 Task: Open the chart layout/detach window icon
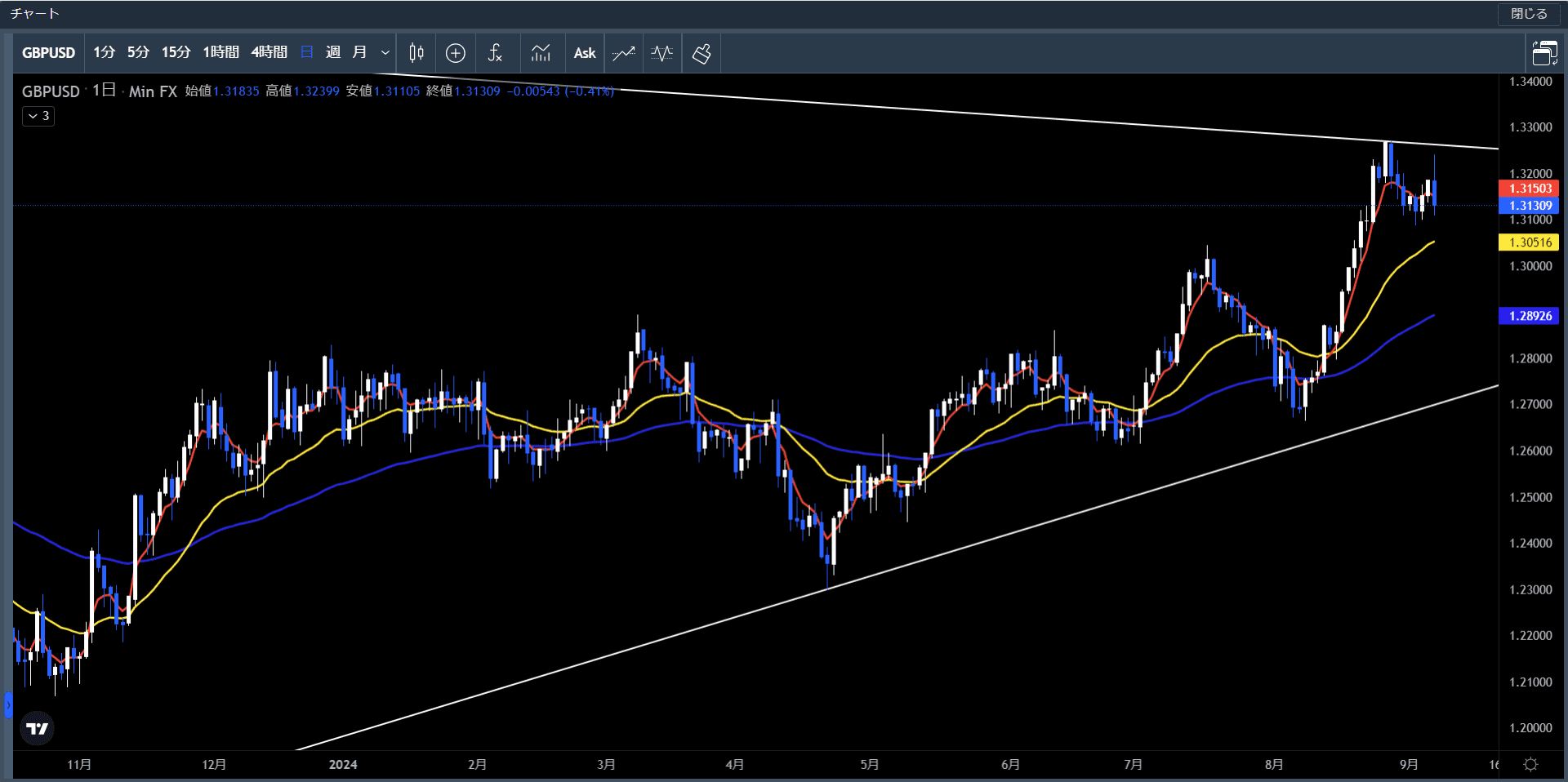[x=1544, y=53]
